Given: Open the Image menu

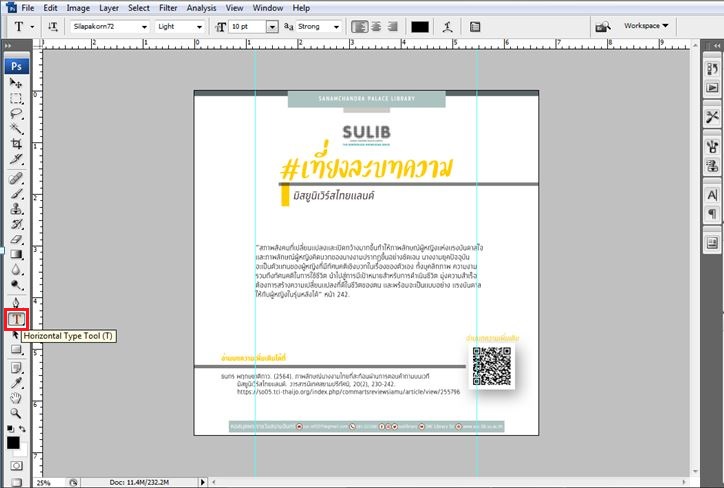Looking at the screenshot, I should 78,8.
